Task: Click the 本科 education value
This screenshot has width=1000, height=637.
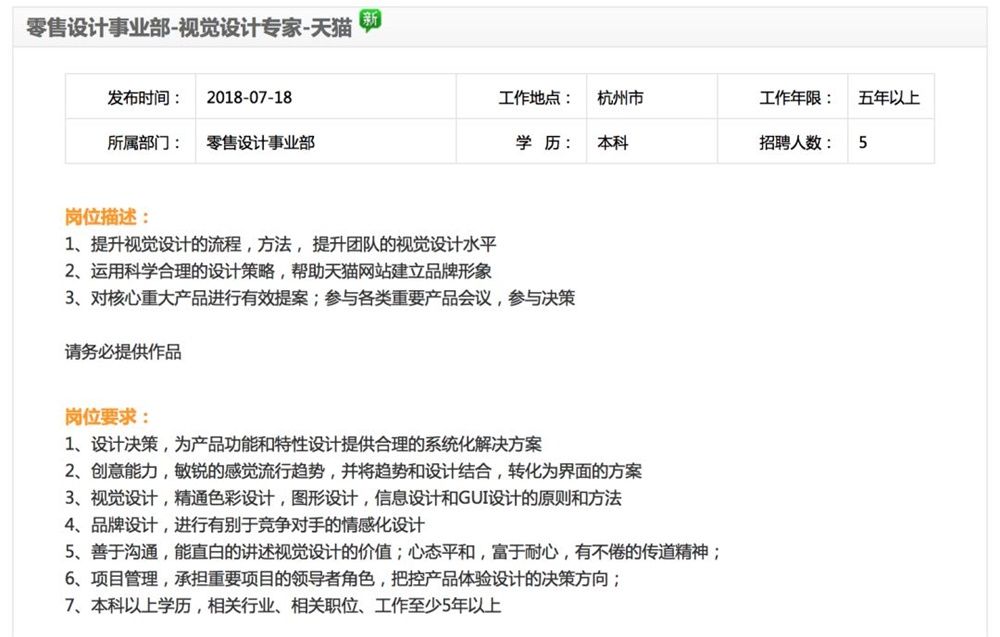Action: tap(613, 142)
